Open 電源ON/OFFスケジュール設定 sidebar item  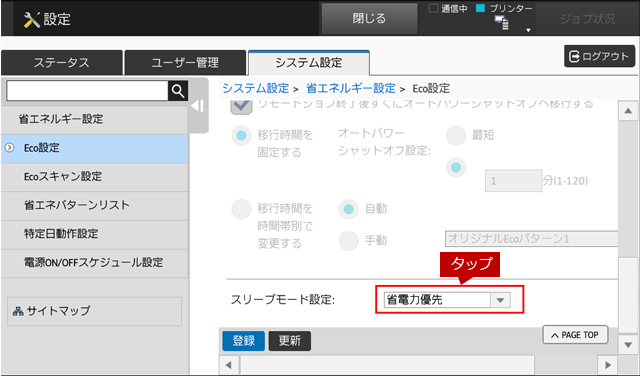coord(94,263)
